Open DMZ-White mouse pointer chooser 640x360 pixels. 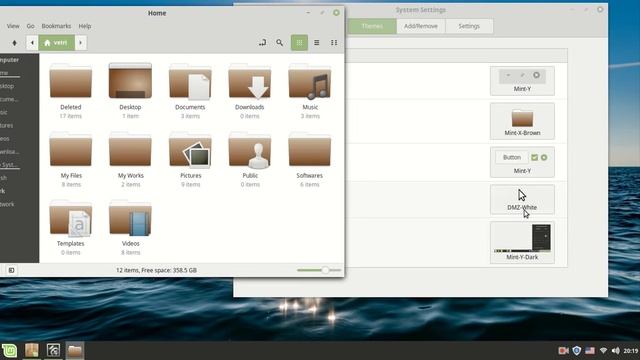click(522, 200)
